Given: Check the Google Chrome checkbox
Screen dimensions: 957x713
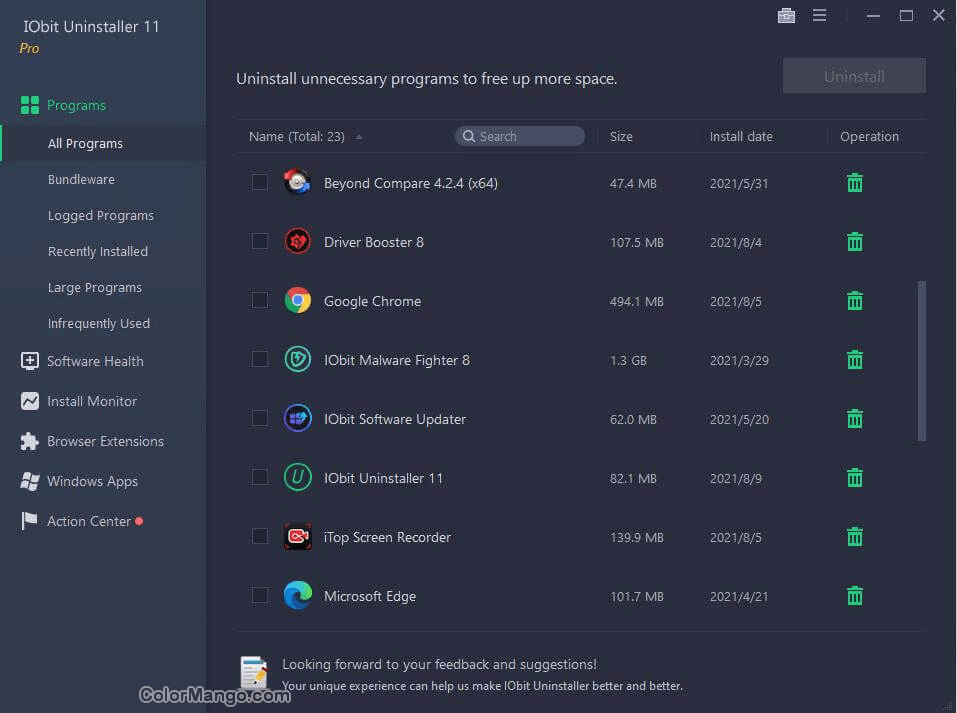Looking at the screenshot, I should point(260,301).
